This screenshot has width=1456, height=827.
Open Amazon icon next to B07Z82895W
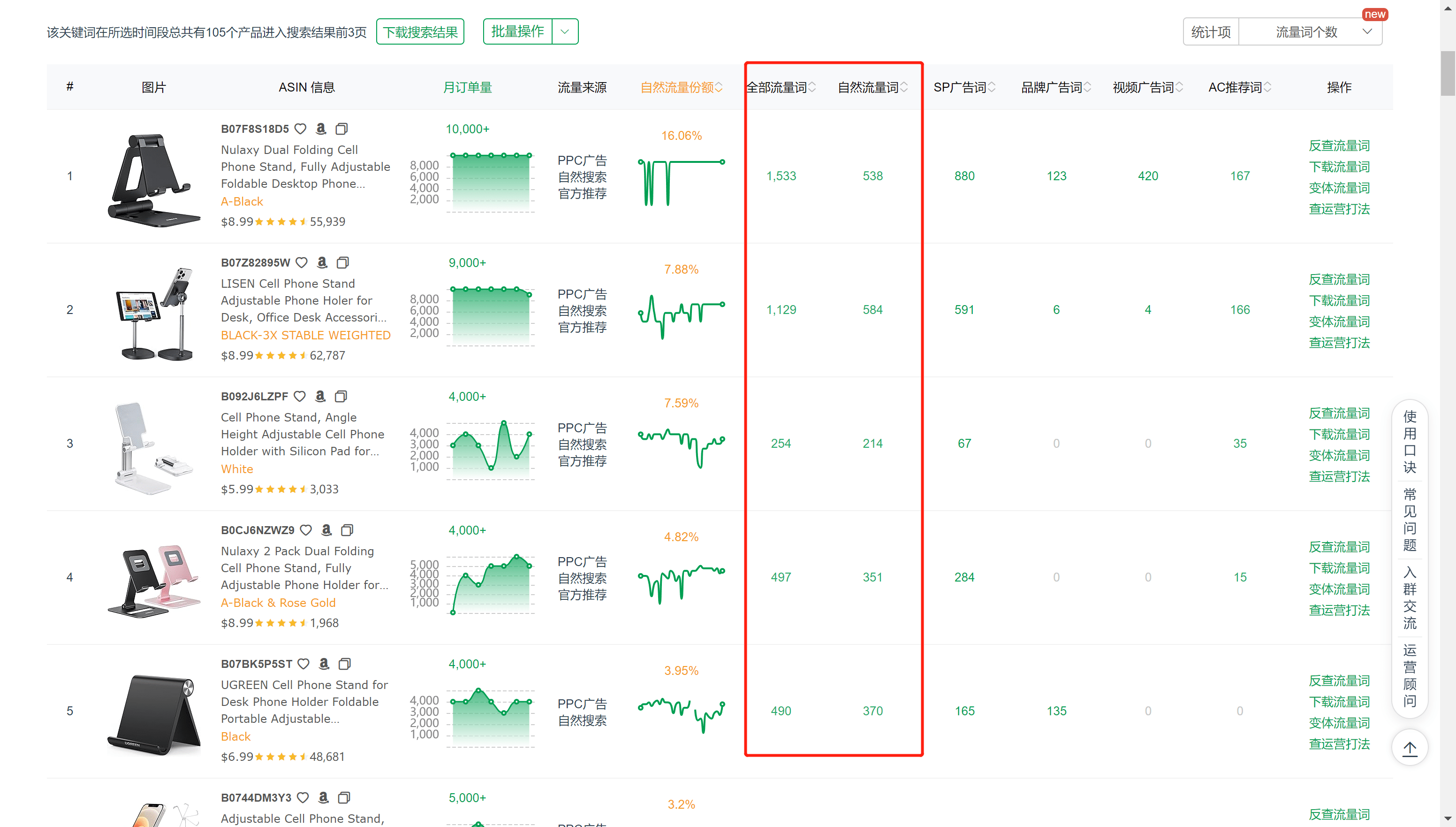[322, 262]
